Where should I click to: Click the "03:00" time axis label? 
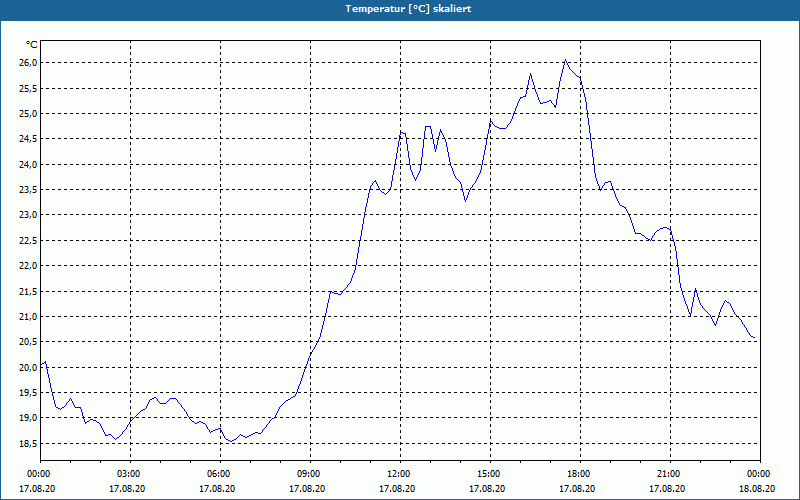(x=130, y=474)
